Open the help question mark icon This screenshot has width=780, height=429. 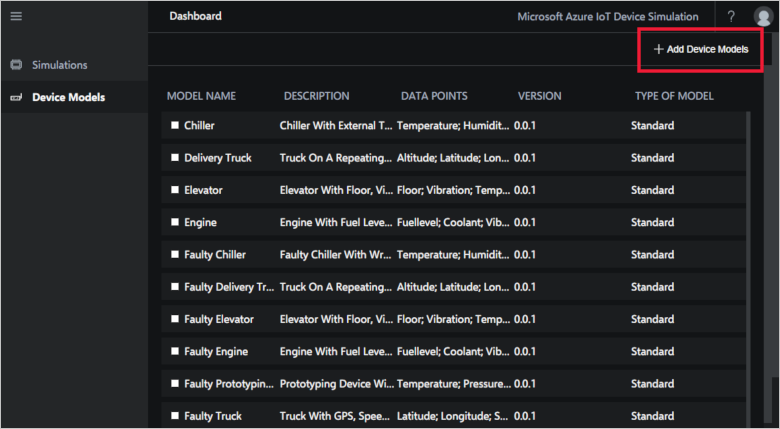point(731,16)
